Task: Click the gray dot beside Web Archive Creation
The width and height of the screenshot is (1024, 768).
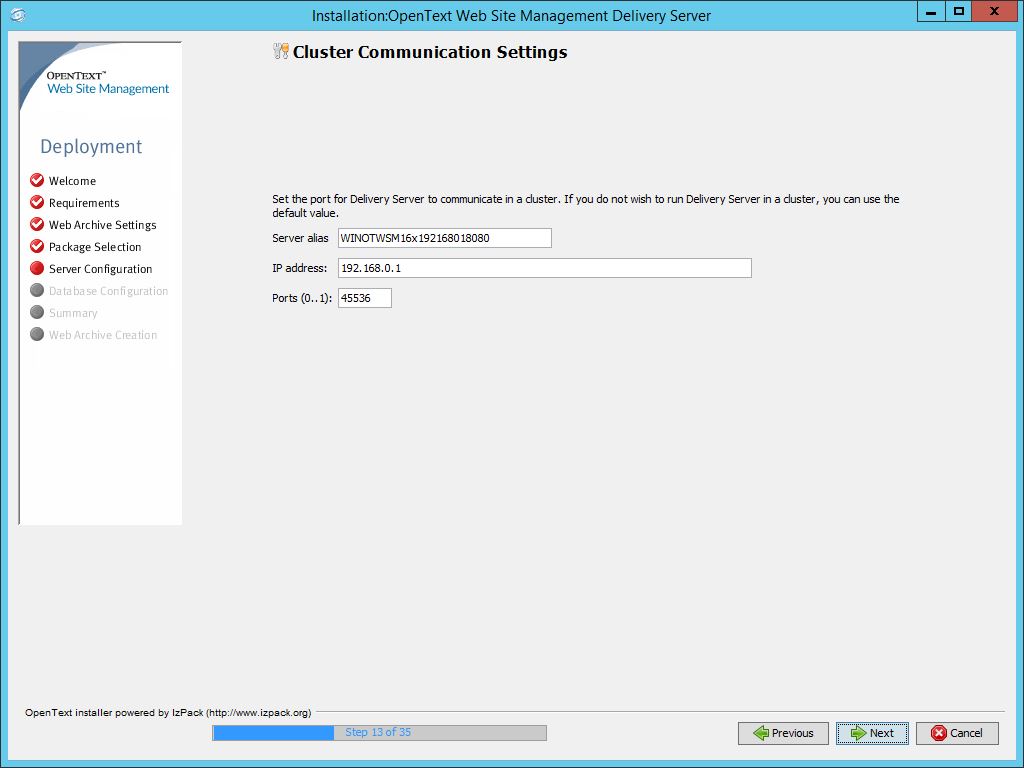Action: coord(37,334)
